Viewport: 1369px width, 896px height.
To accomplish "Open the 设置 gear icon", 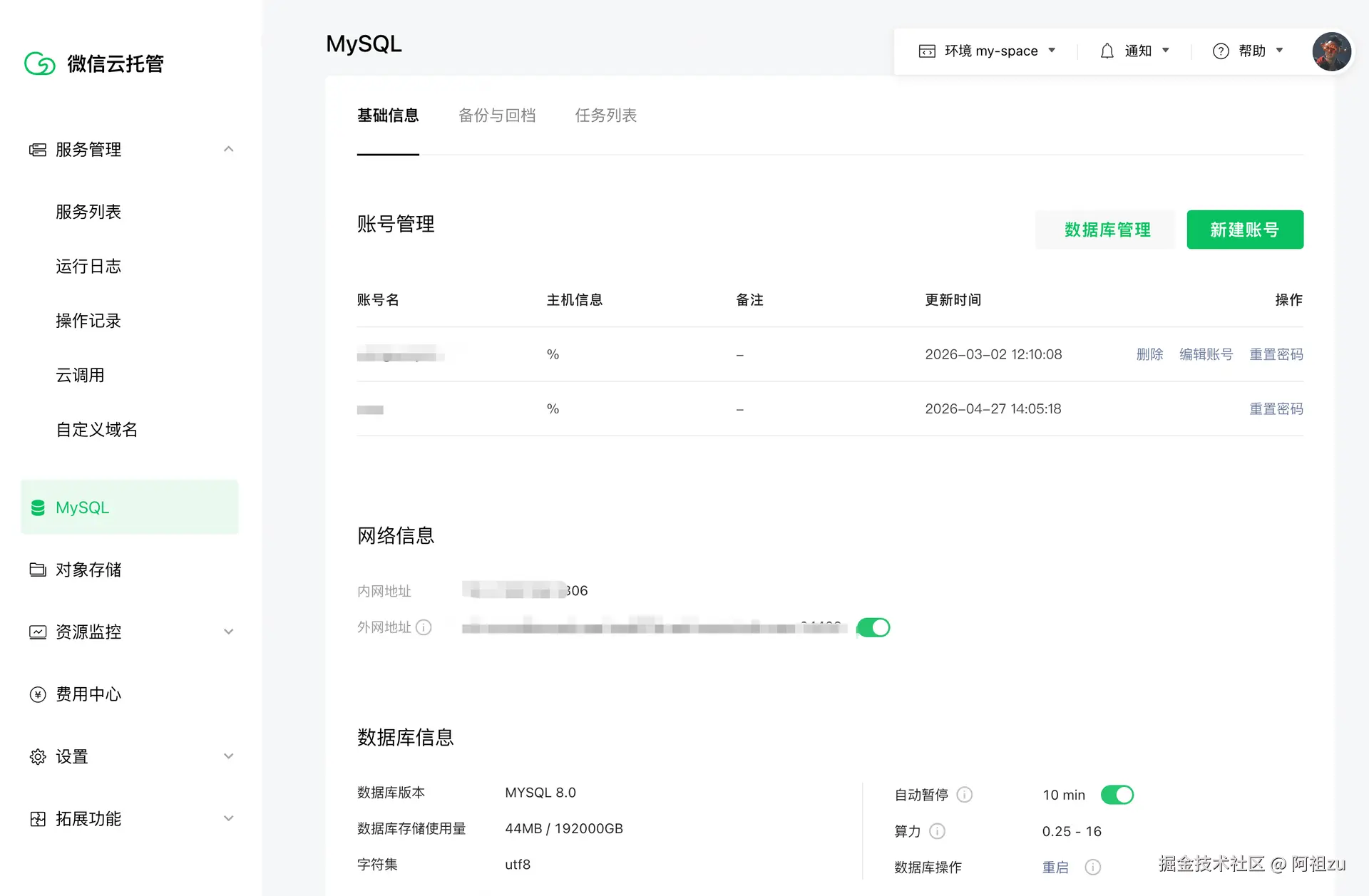I will click(x=38, y=756).
